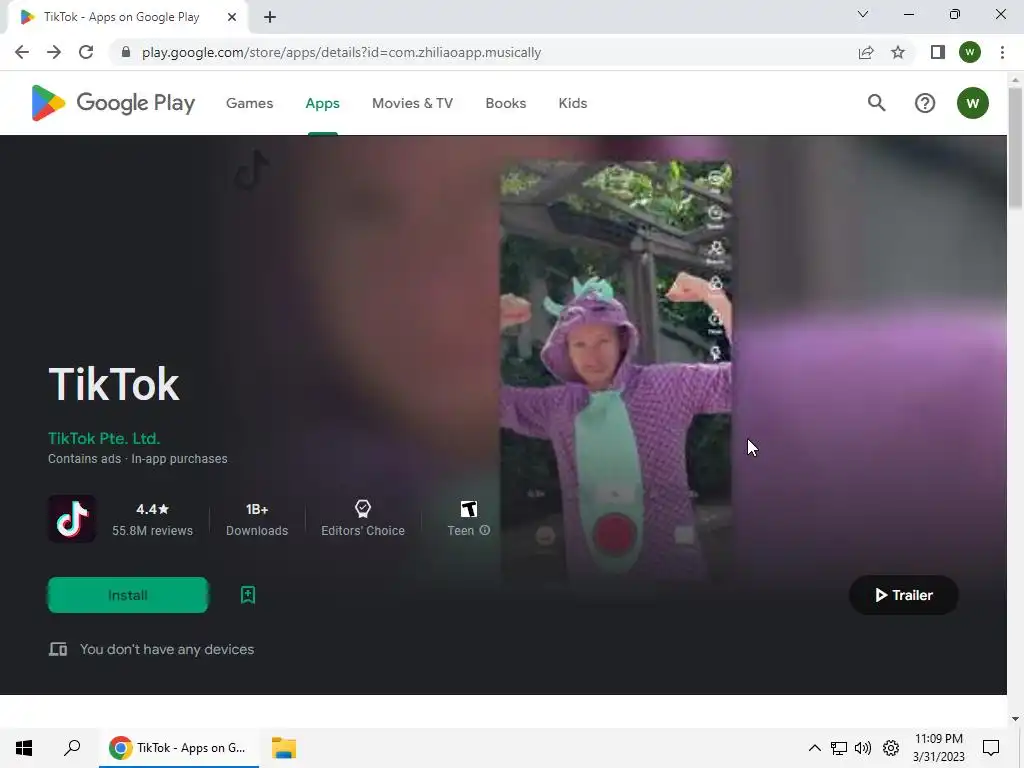Click the 55.8M reviews rating
The height and width of the screenshot is (768, 1024).
[x=152, y=519]
